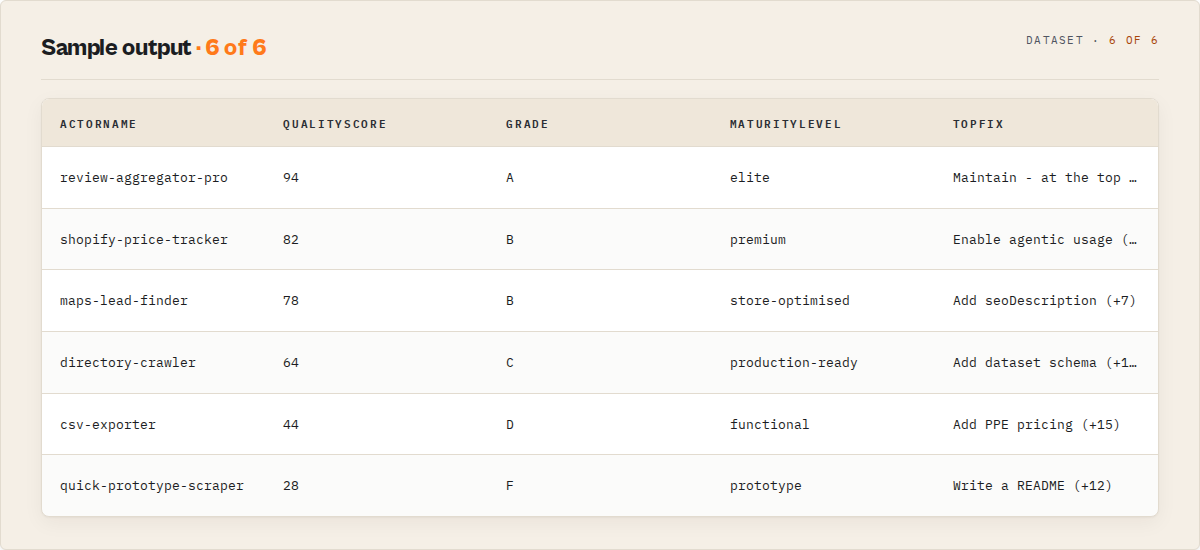Click the TOPFIX column header
1200x550 pixels.
pyautogui.click(x=978, y=124)
